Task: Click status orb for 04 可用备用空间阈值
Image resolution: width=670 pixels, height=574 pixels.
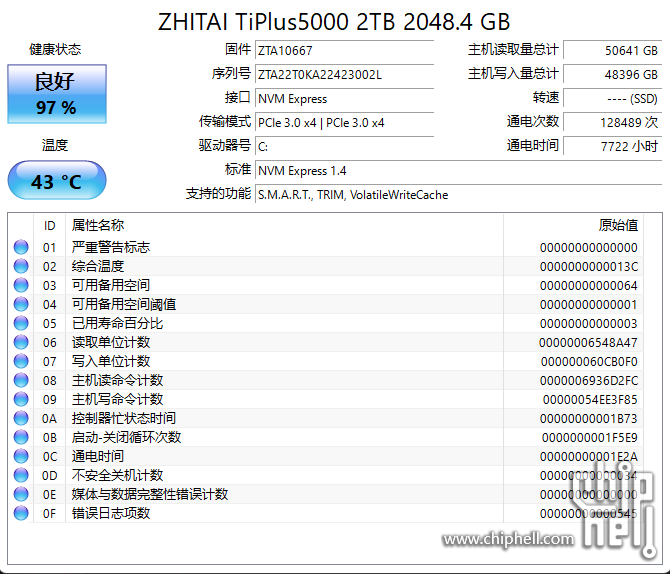Action: point(21,304)
